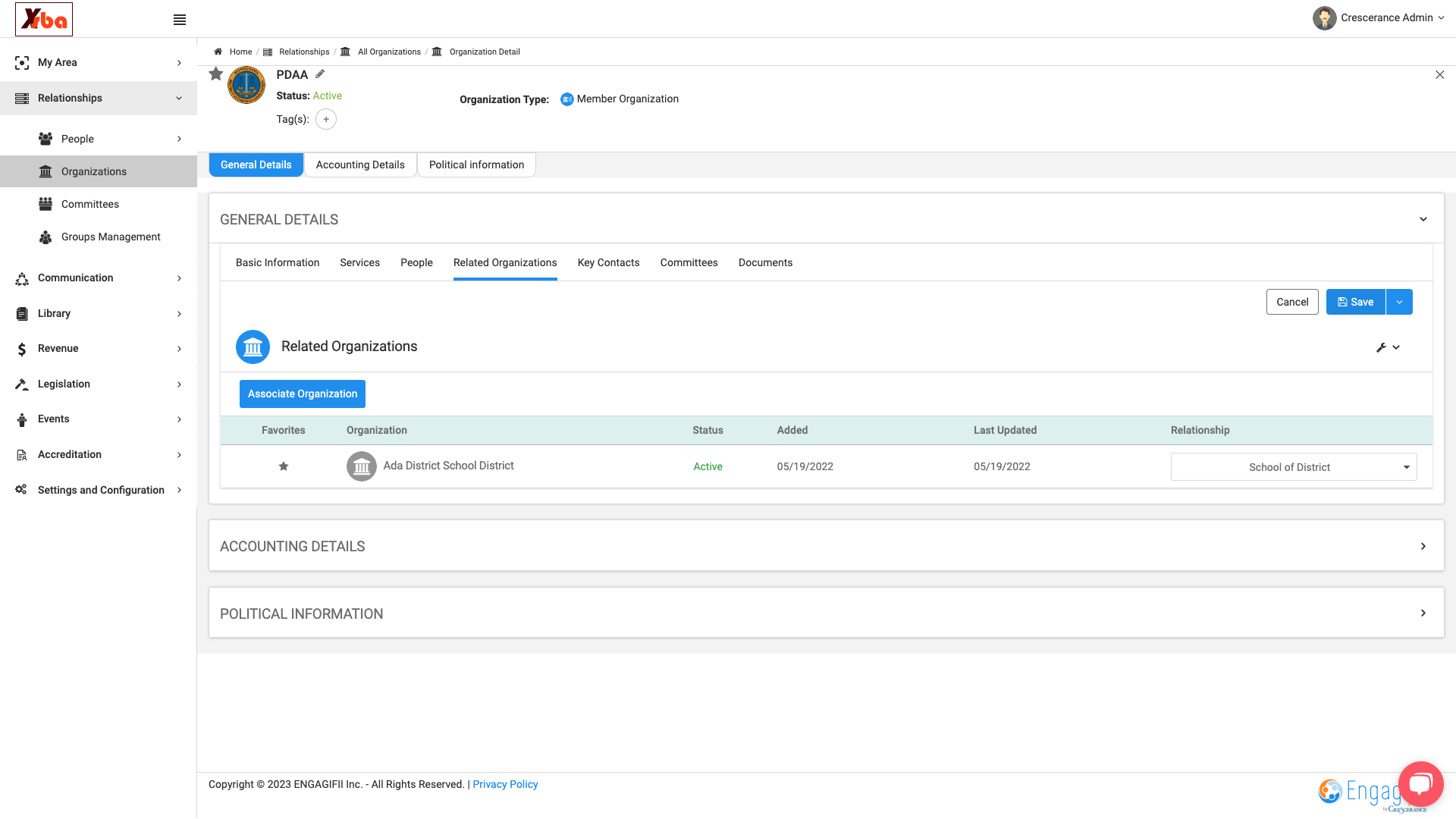Image resolution: width=1456 pixels, height=819 pixels.
Task: Open the Save options dropdown arrow
Action: click(x=1399, y=302)
